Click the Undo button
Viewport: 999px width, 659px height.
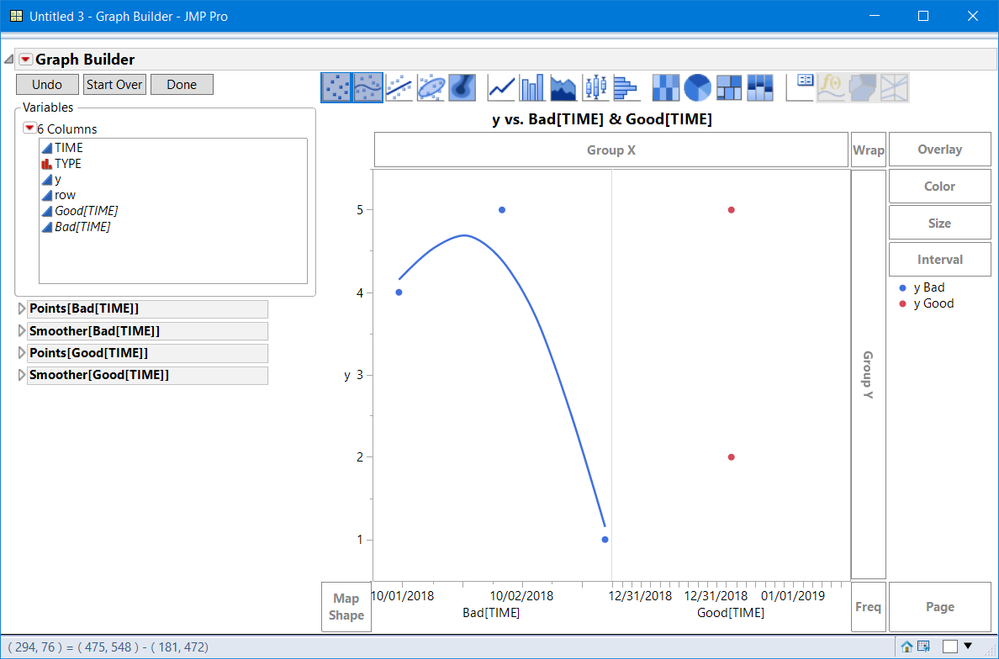(47, 84)
